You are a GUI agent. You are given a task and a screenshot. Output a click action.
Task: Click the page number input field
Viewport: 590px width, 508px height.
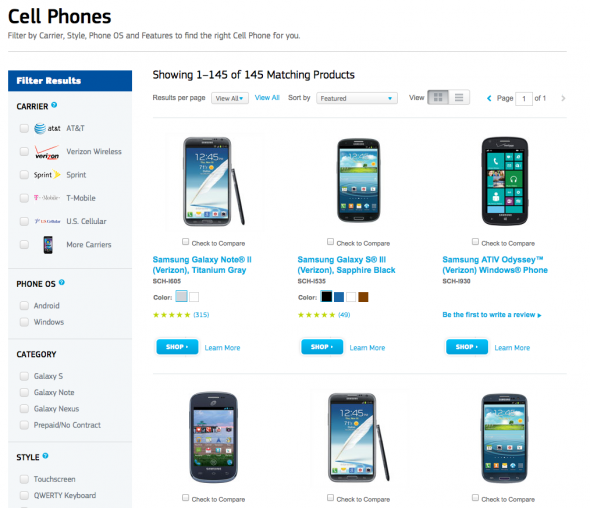(524, 99)
